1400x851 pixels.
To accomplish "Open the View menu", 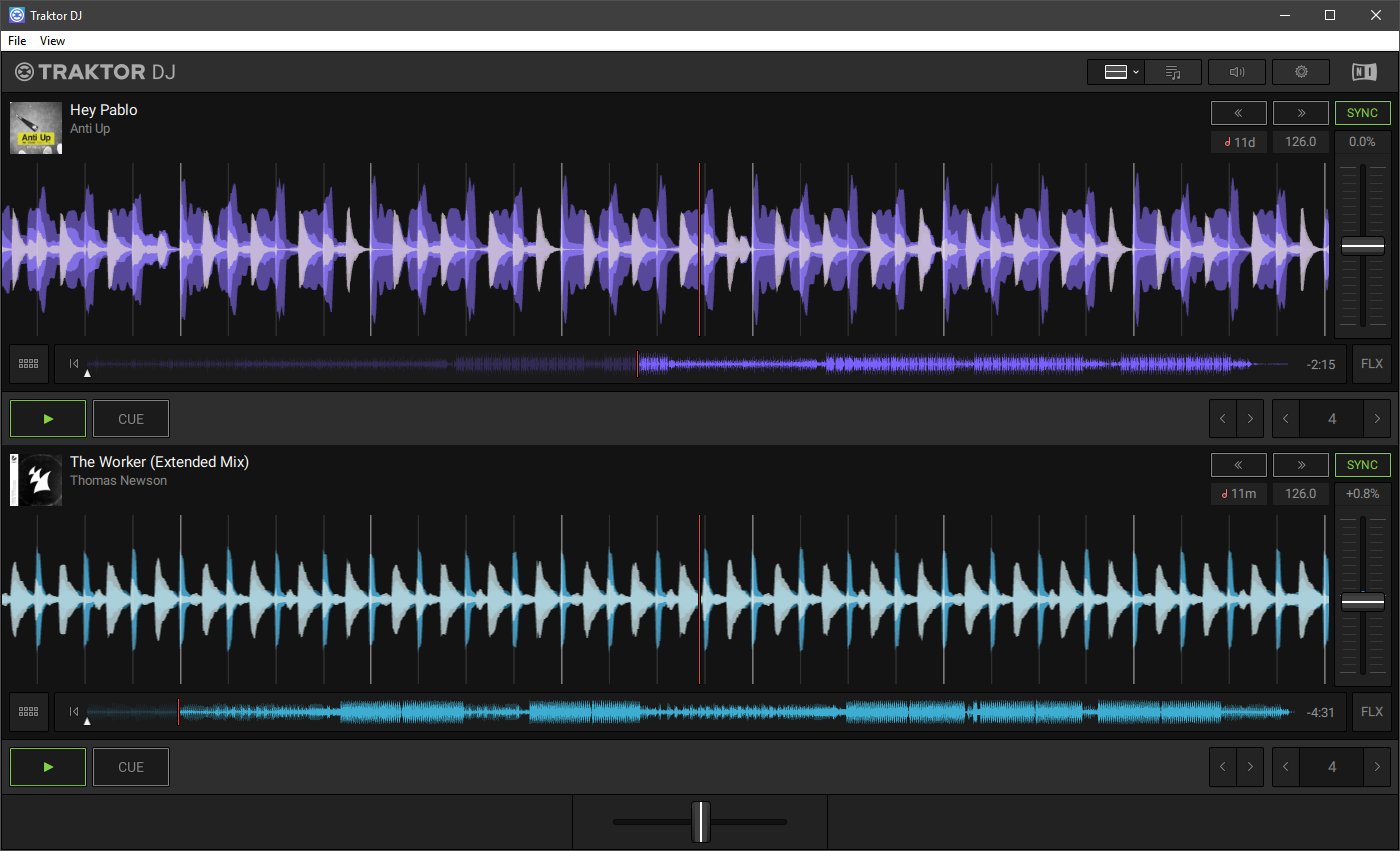I will tap(52, 41).
